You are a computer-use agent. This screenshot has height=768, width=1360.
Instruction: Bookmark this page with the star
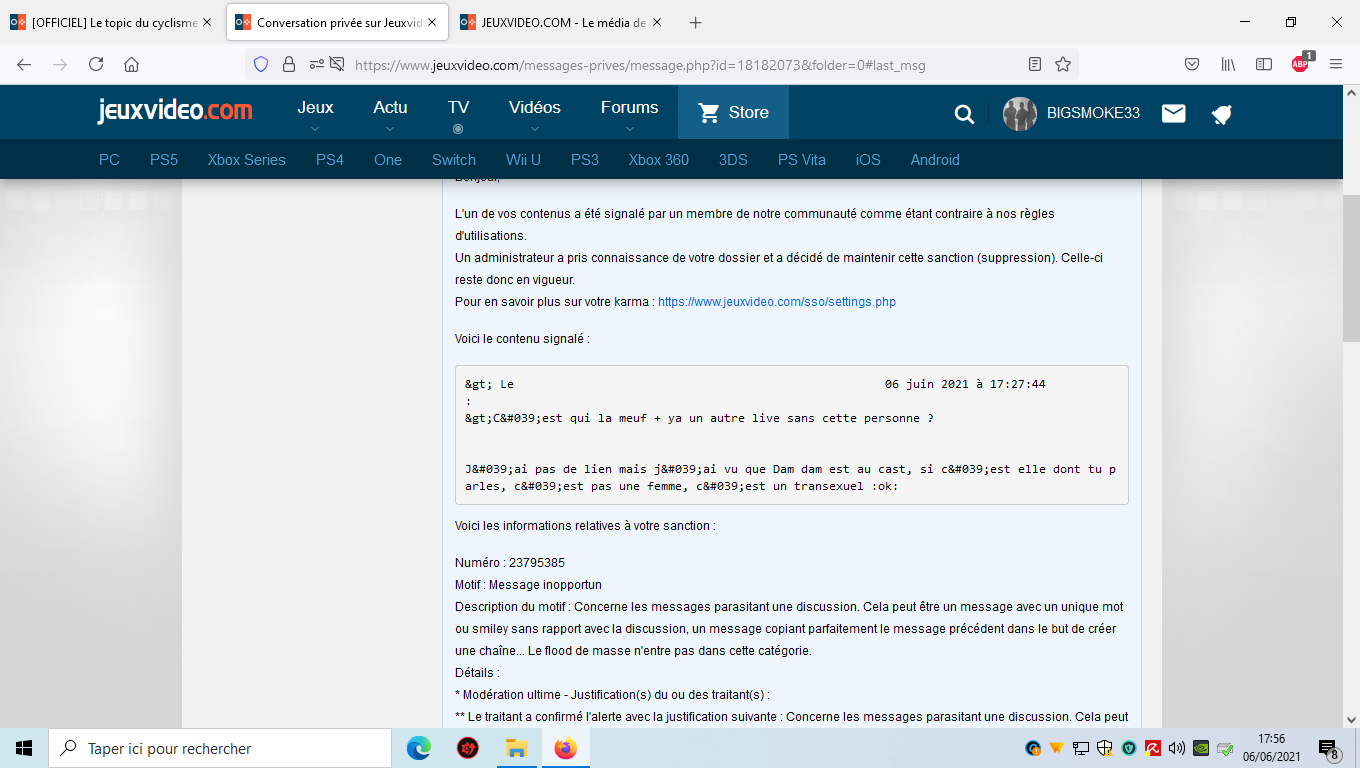coord(1063,64)
